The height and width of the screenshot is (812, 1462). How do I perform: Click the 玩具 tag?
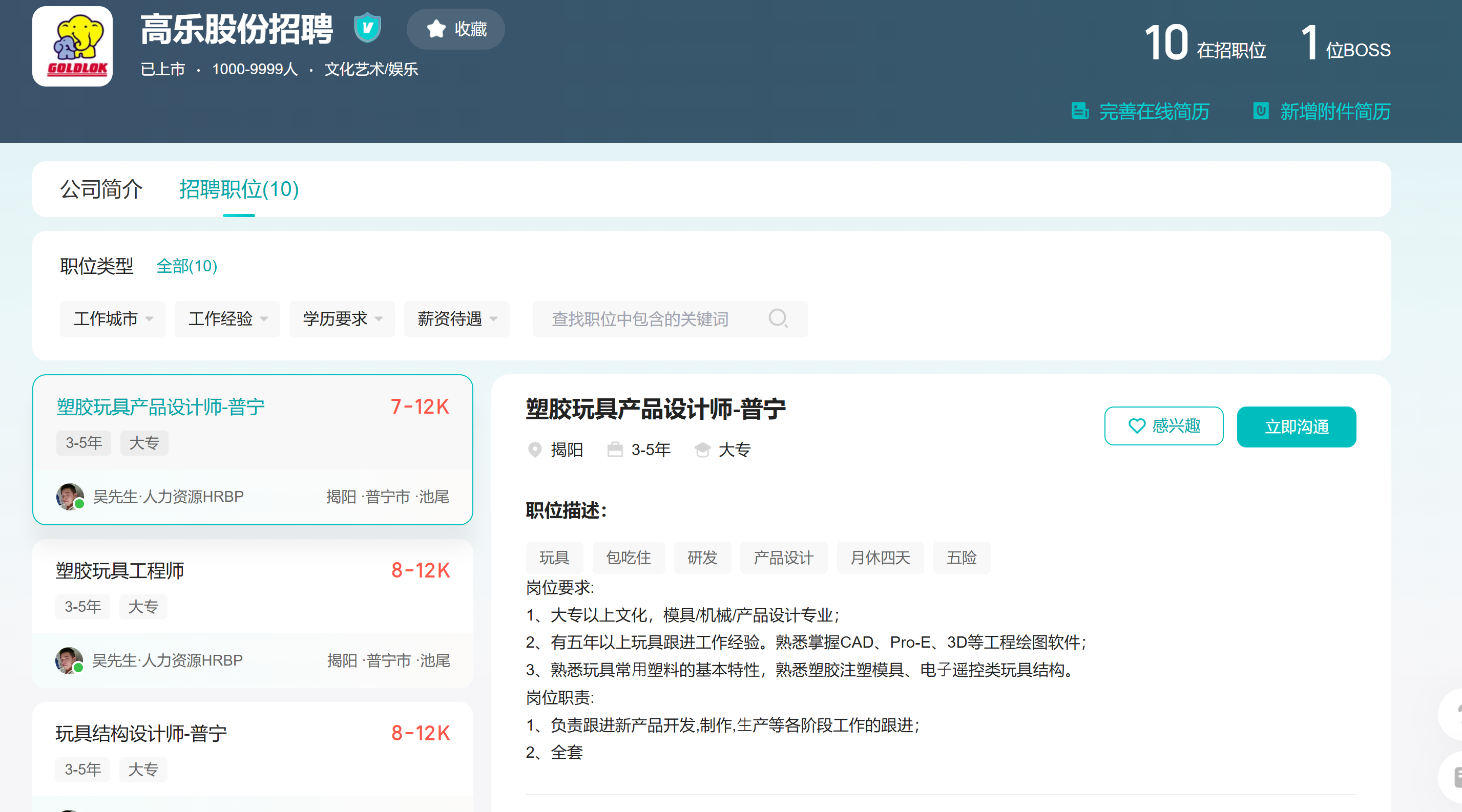pyautogui.click(x=554, y=558)
